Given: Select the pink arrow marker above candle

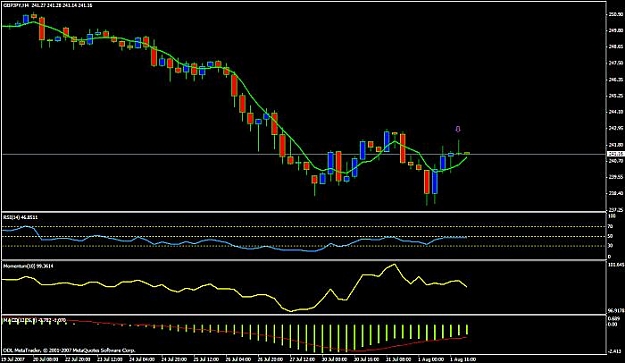Looking at the screenshot, I should [x=458, y=129].
